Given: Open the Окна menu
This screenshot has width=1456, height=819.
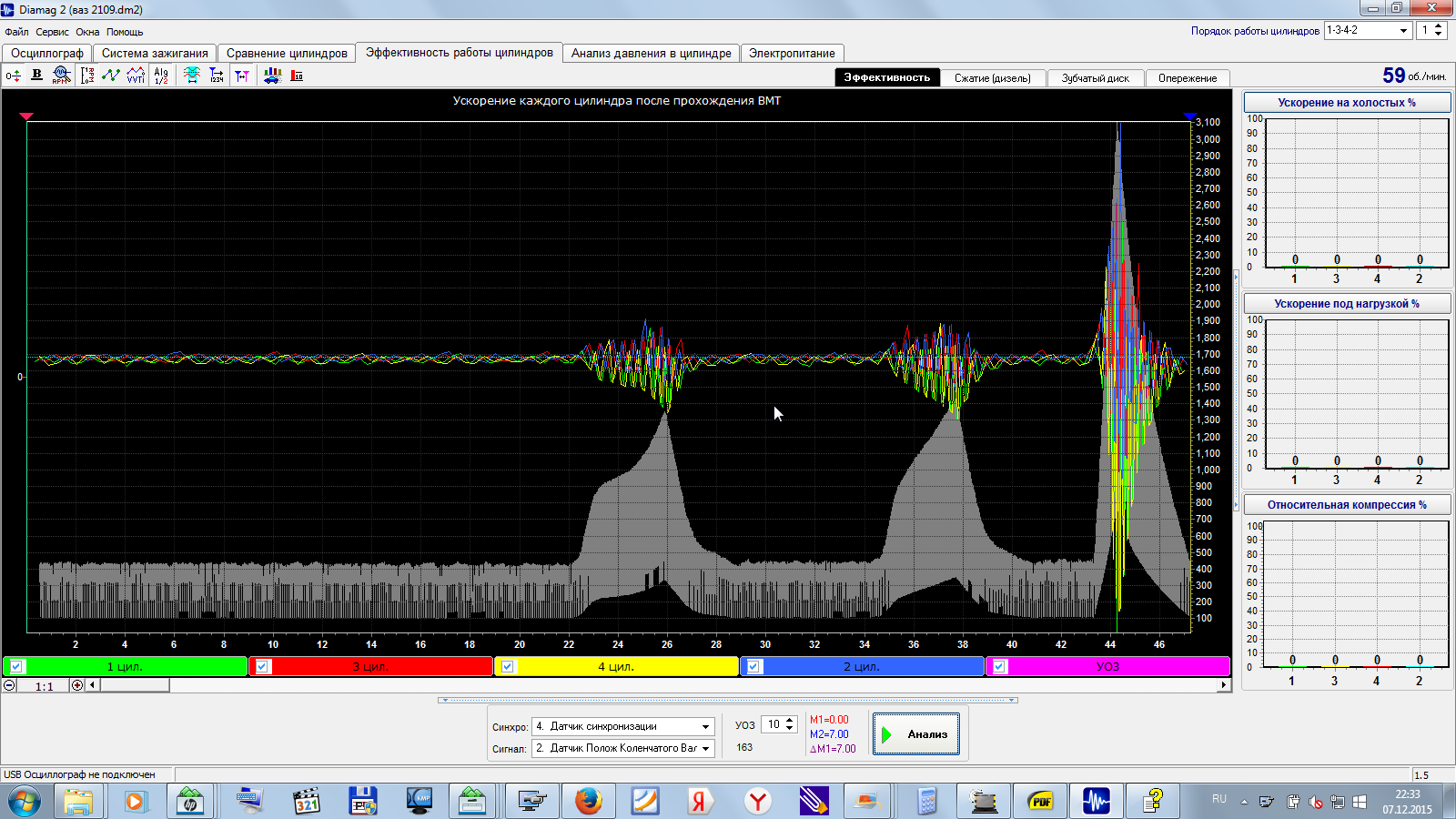Looking at the screenshot, I should point(87,32).
